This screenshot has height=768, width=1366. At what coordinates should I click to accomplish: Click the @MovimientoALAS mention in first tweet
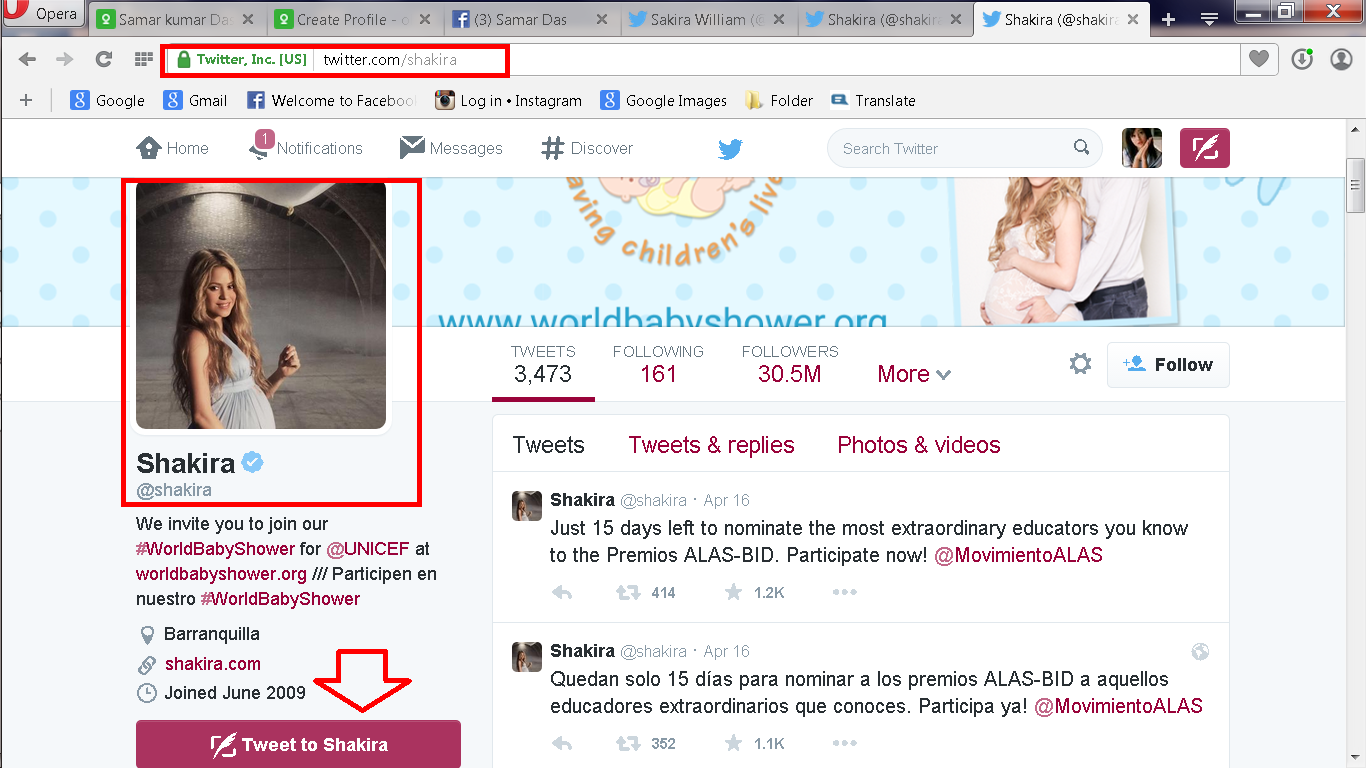pos(1018,555)
